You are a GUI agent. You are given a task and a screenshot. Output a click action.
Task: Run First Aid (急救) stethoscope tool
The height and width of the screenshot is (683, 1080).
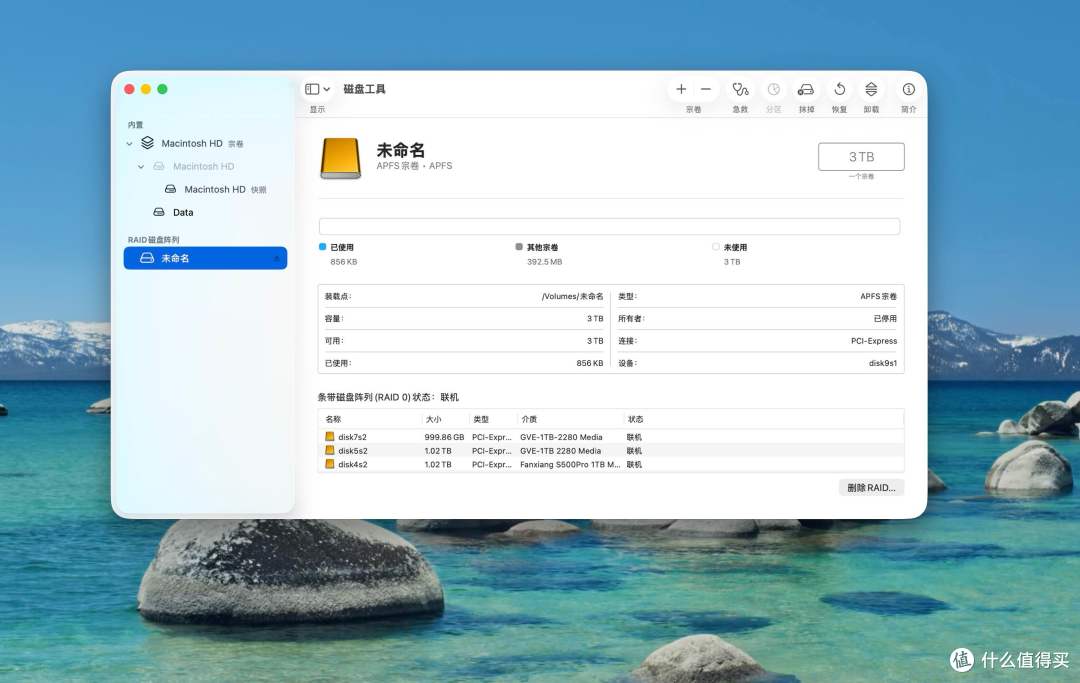click(x=740, y=90)
